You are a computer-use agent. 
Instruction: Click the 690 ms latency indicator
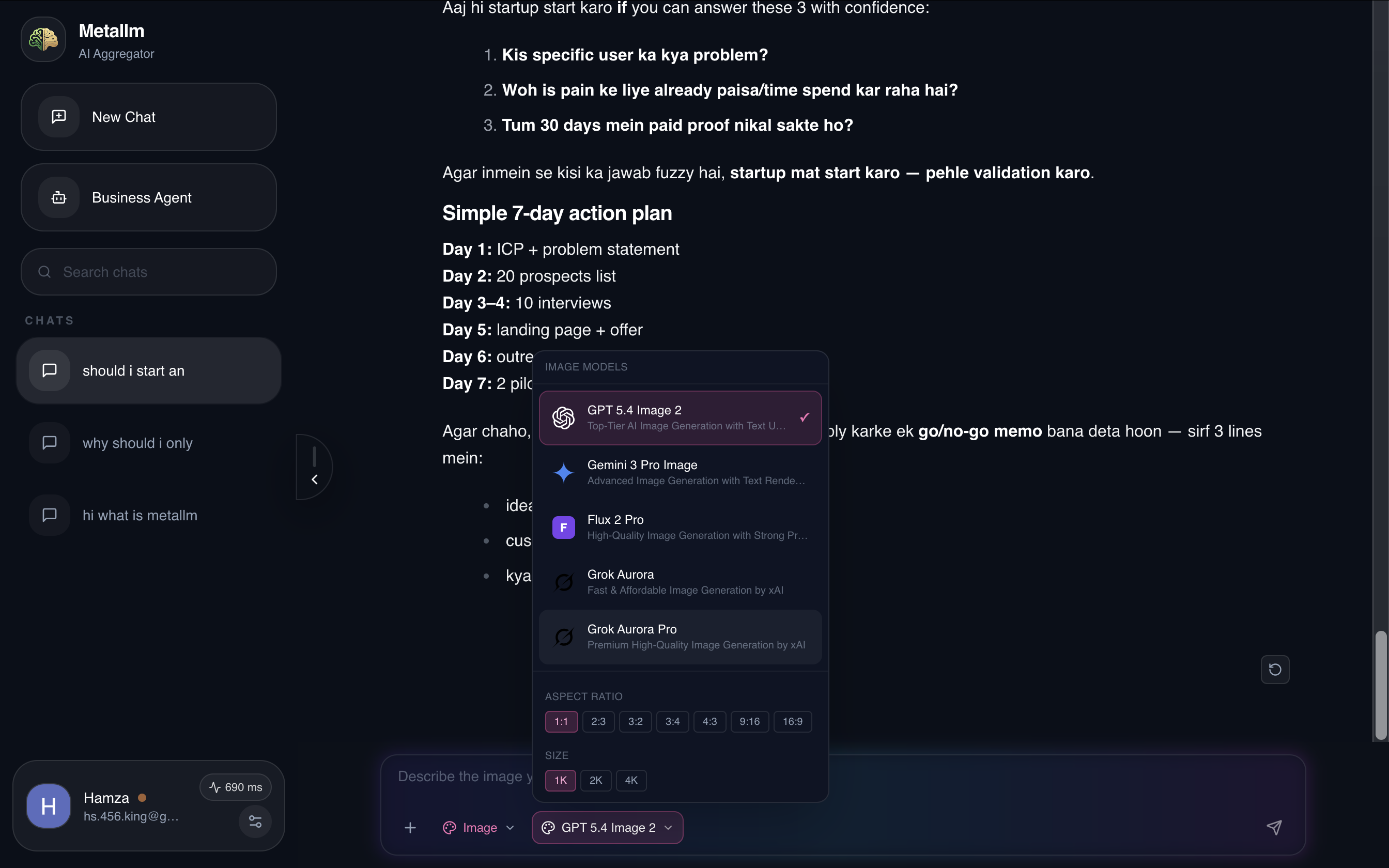pyautogui.click(x=235, y=787)
